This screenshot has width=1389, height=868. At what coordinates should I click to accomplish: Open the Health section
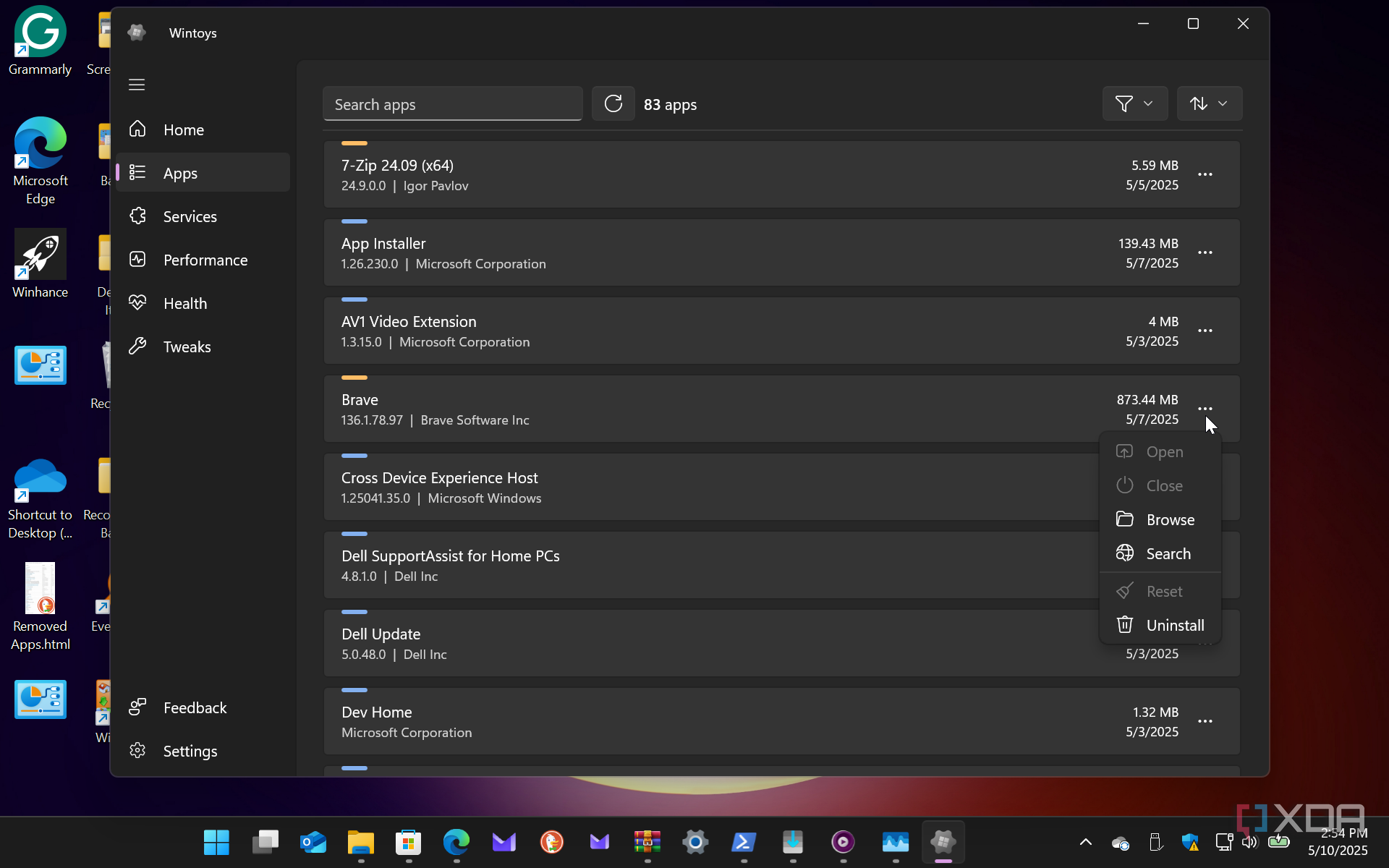(x=203, y=303)
